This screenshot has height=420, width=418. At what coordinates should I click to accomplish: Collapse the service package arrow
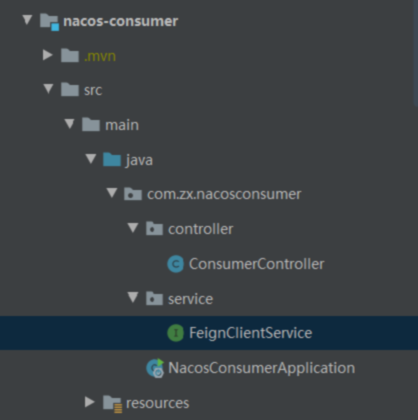click(133, 297)
